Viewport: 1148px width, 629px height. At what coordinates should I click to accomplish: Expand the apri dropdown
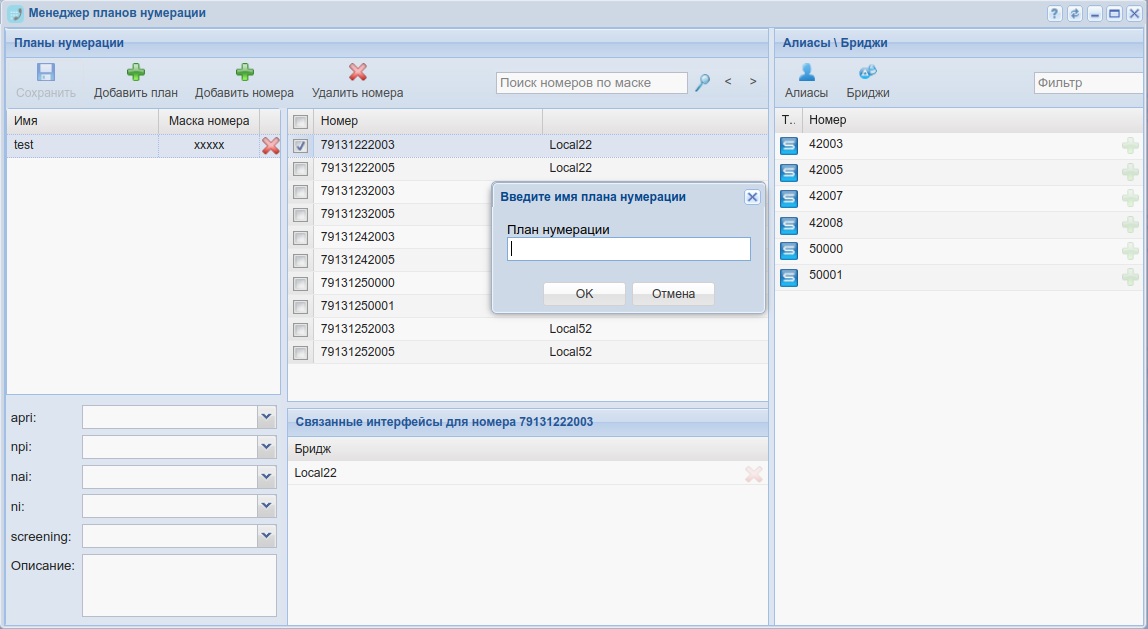click(x=266, y=416)
